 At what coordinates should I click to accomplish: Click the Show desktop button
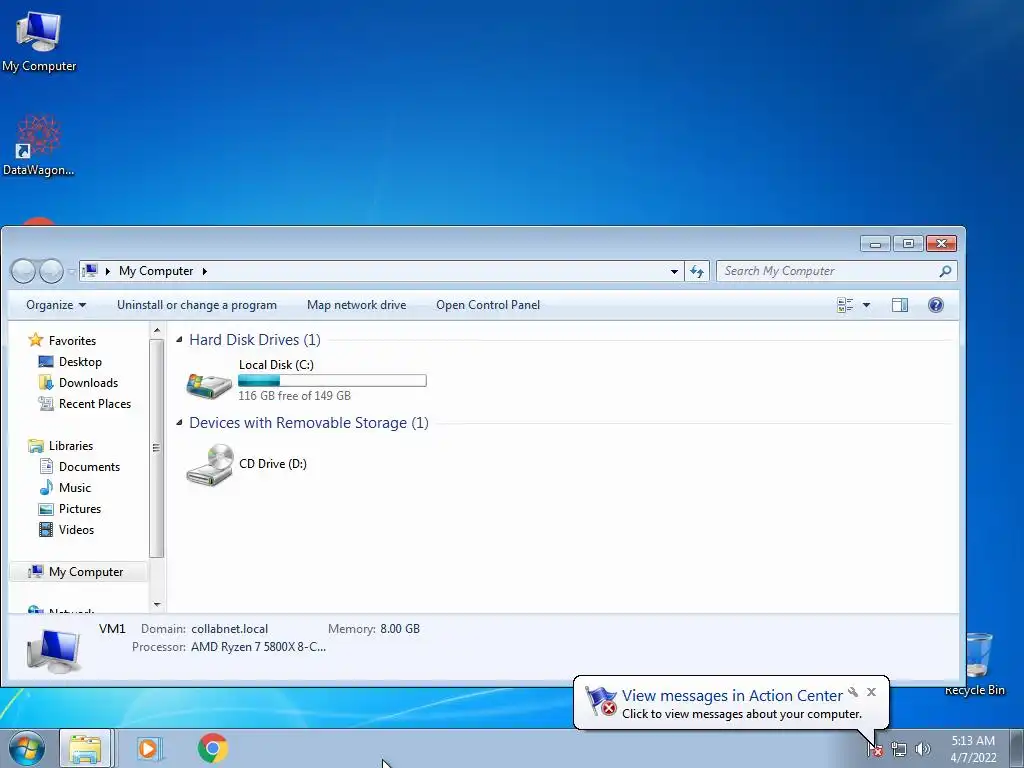tap(1016, 748)
